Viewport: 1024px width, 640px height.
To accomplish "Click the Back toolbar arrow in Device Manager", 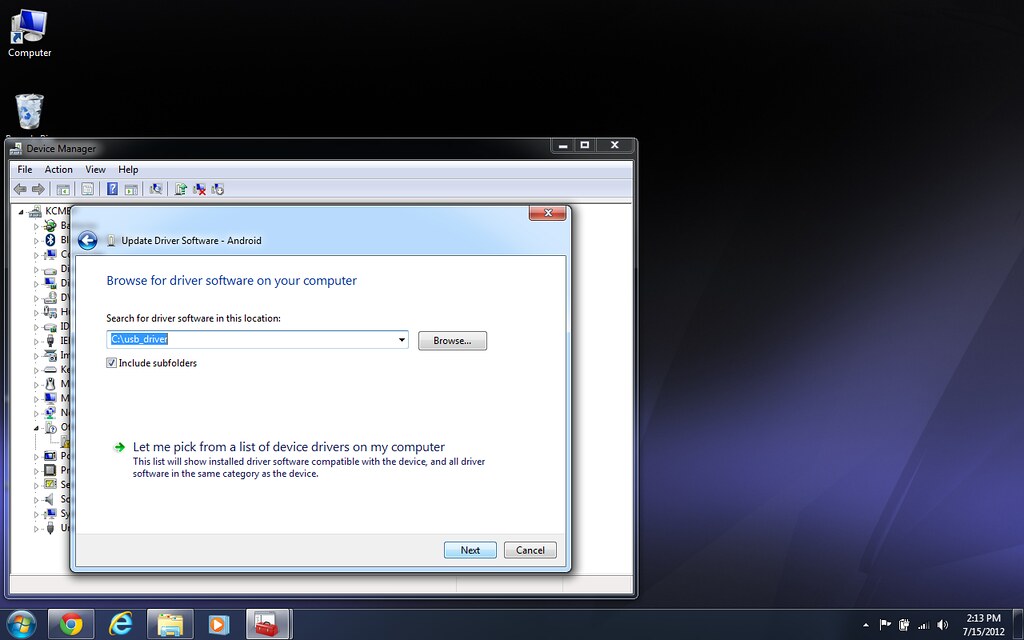I will coord(20,189).
